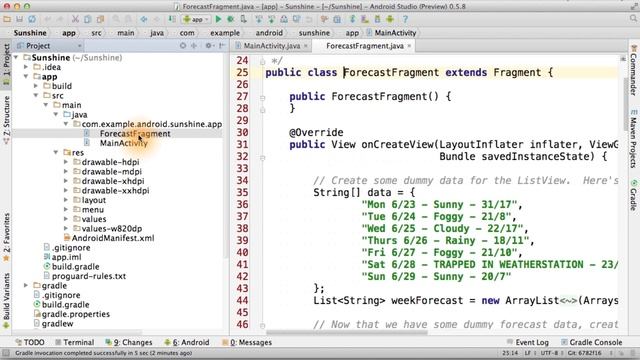Click the Sunshine breadcrumb
640x360 pixels.
click(30, 33)
